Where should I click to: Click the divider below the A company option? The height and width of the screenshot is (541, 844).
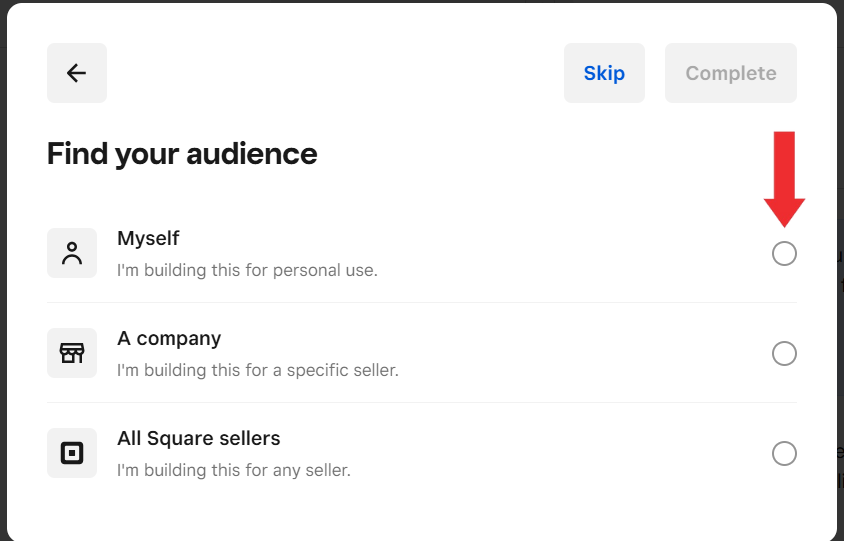point(421,403)
